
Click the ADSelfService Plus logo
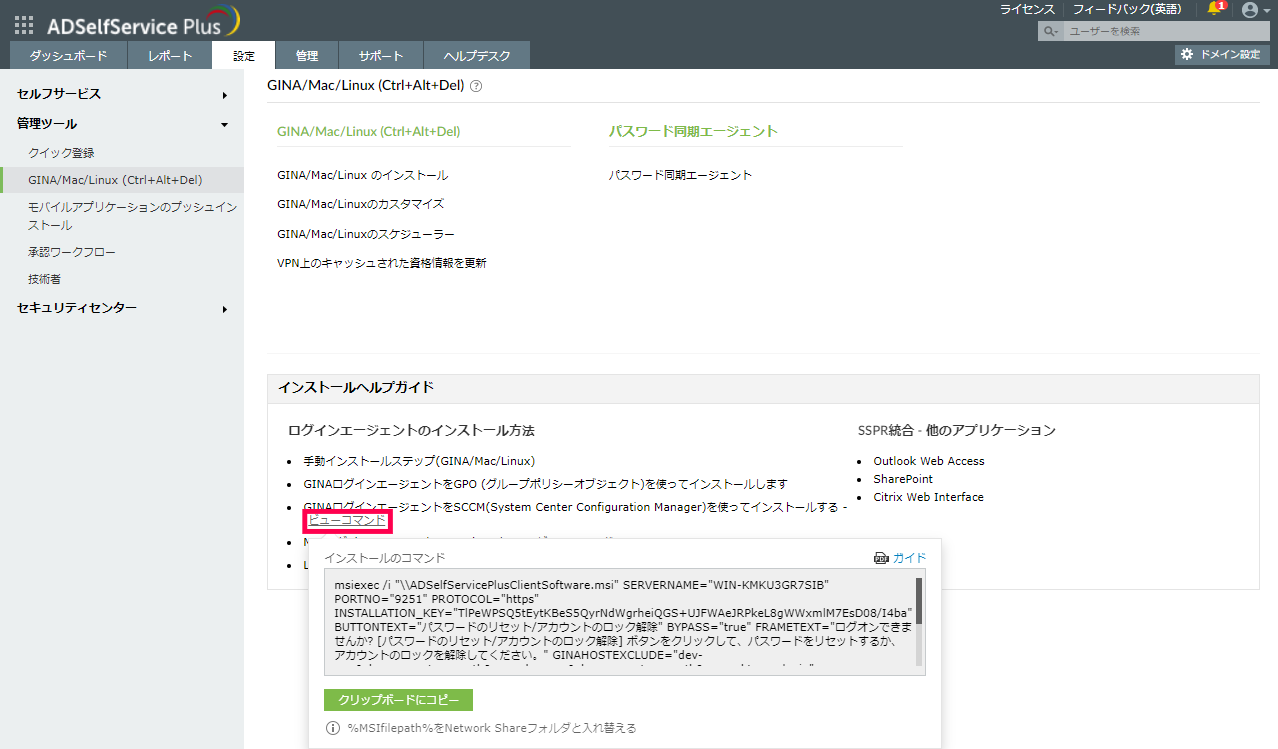point(143,22)
